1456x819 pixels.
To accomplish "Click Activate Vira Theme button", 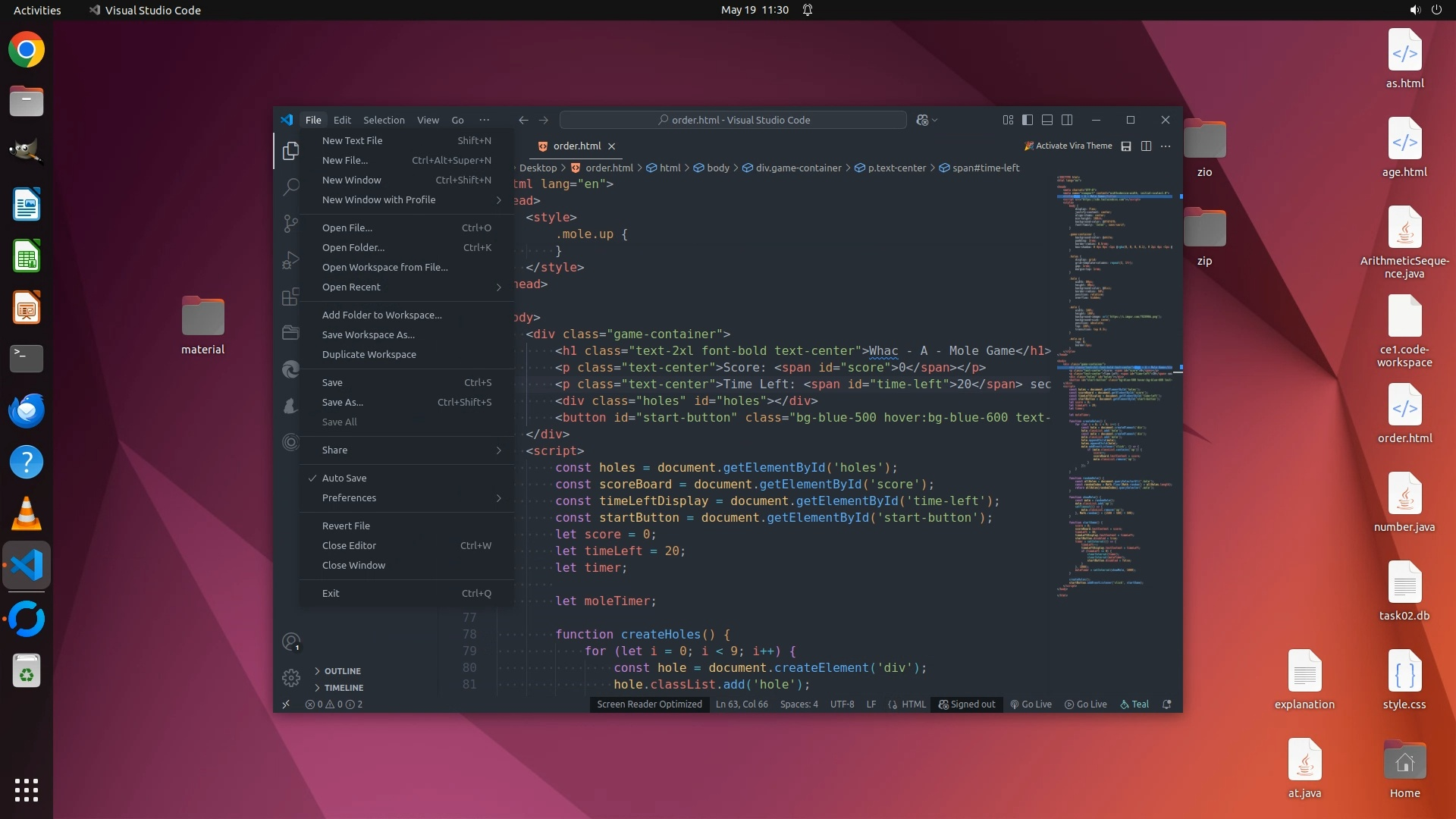I will pyautogui.click(x=1068, y=146).
